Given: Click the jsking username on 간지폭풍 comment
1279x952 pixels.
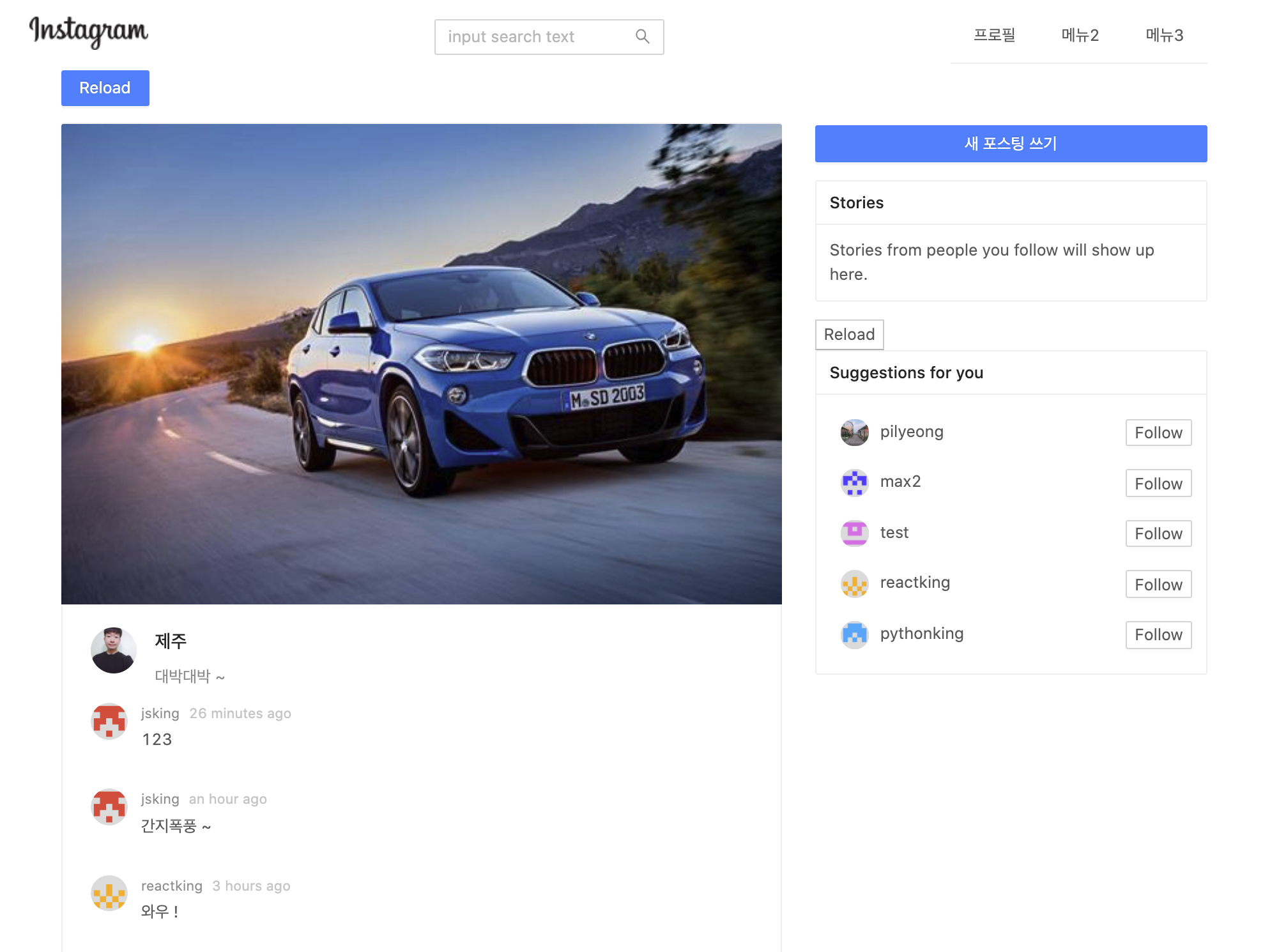Looking at the screenshot, I should click(160, 799).
